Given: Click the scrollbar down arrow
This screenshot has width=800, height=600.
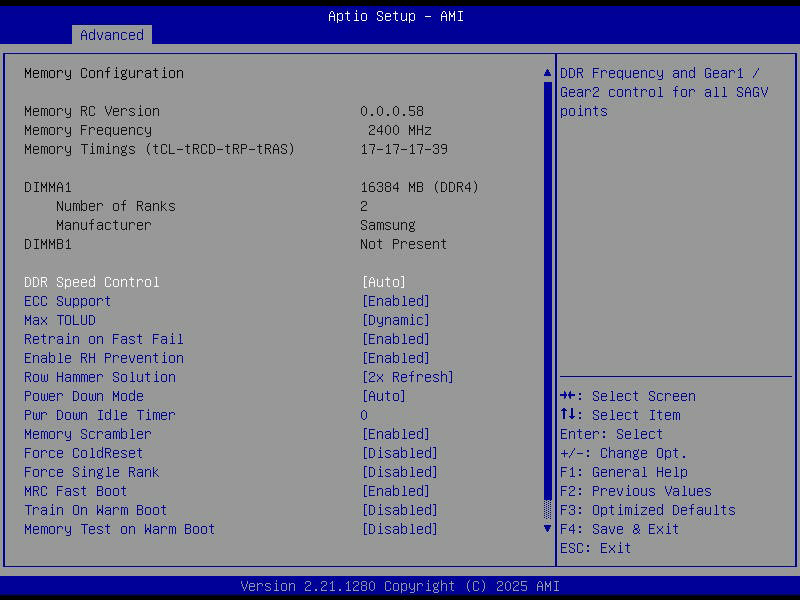Looking at the screenshot, I should pos(547,528).
